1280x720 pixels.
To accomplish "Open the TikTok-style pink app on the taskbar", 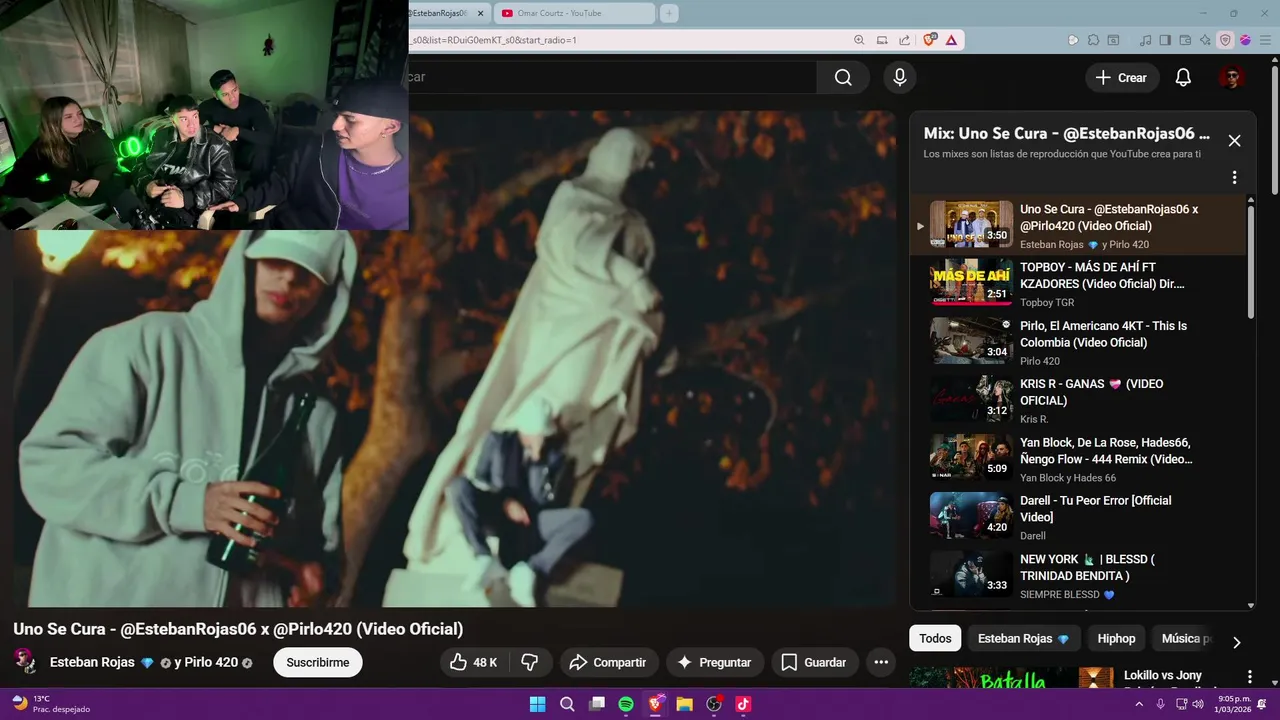I will pos(743,704).
